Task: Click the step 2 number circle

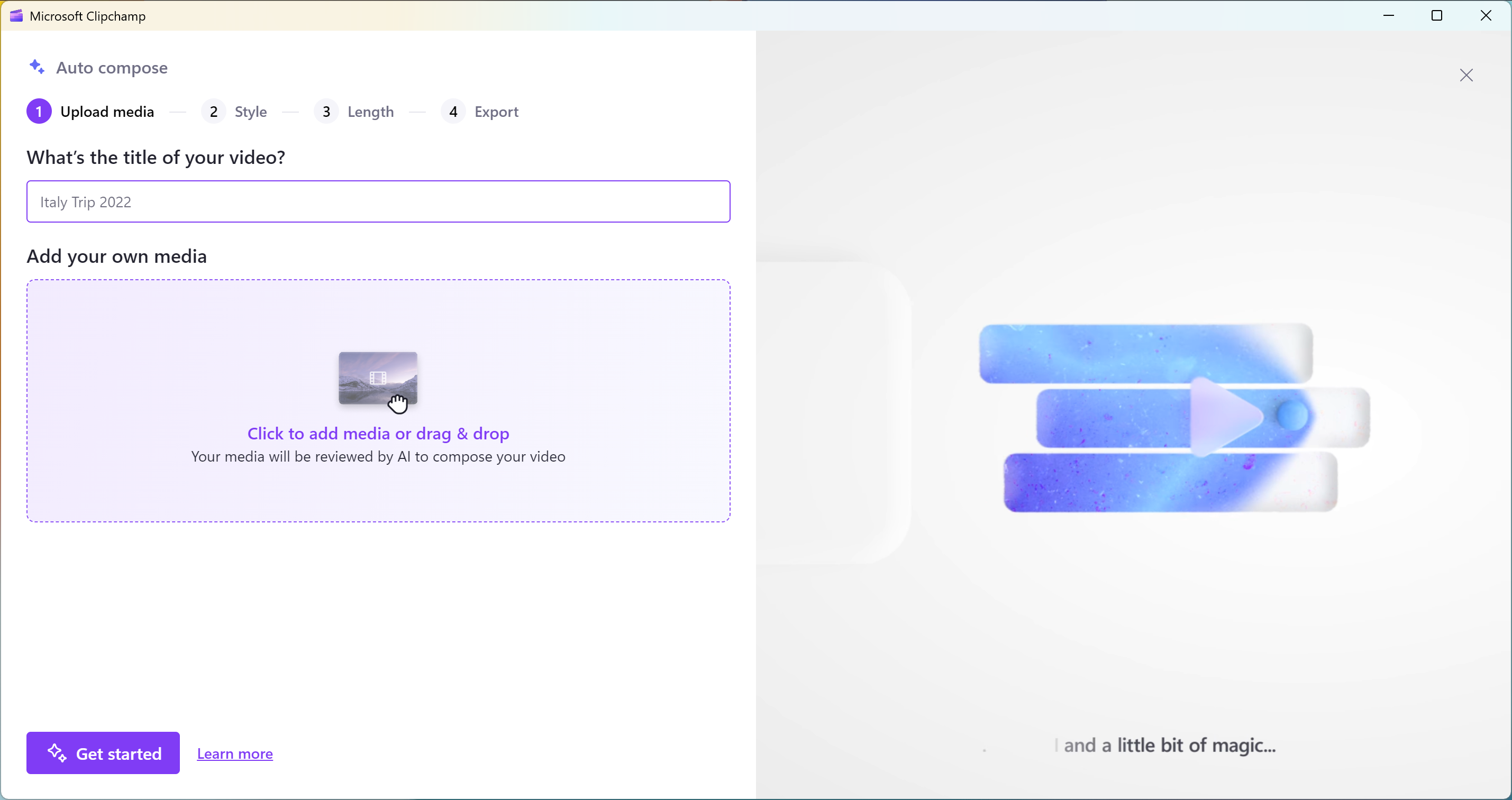Action: pyautogui.click(x=214, y=112)
